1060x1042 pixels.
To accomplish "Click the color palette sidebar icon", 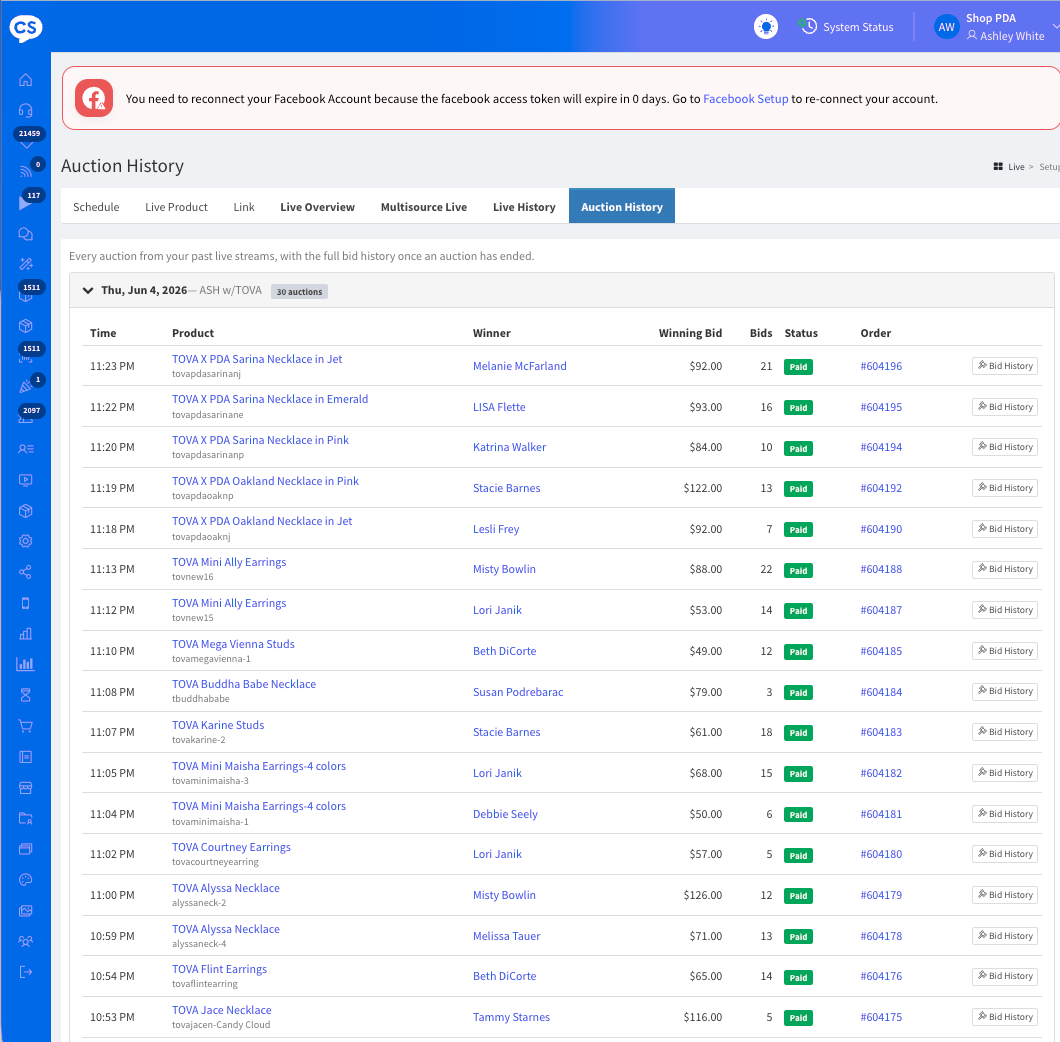I will tap(26, 880).
